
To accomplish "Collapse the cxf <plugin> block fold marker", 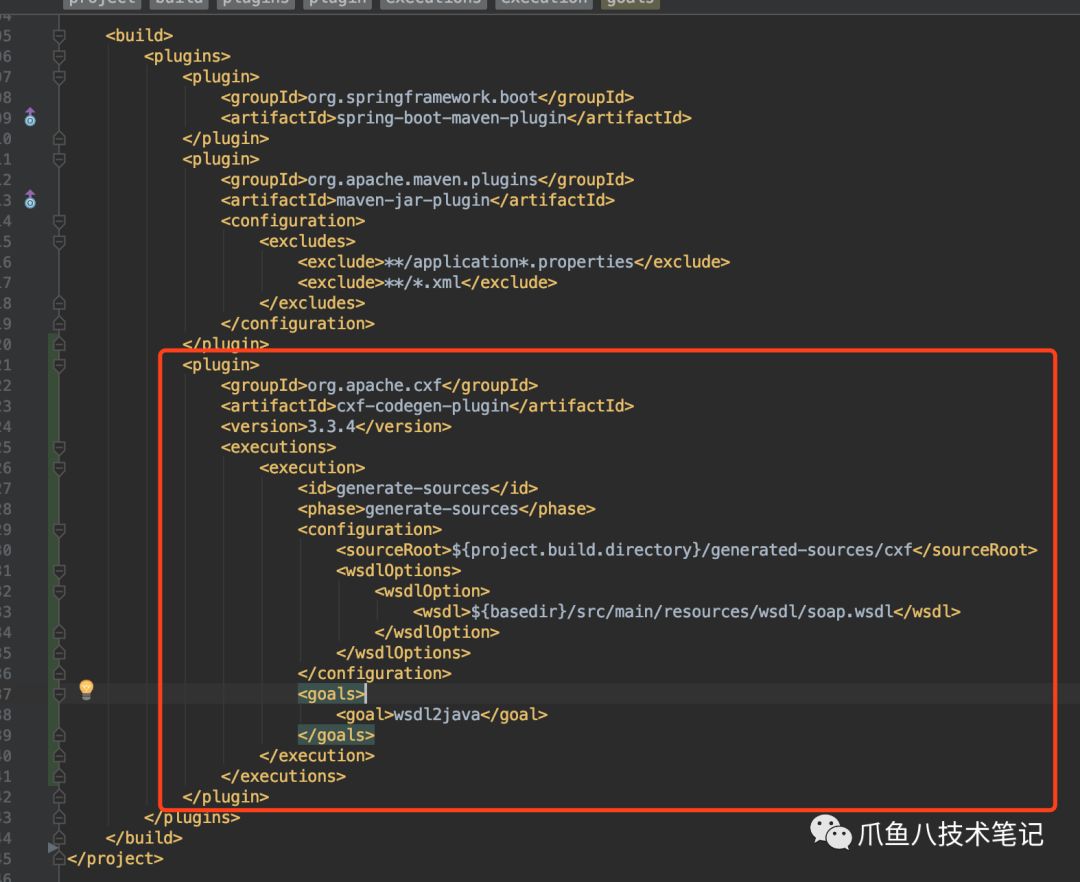I will click(59, 365).
